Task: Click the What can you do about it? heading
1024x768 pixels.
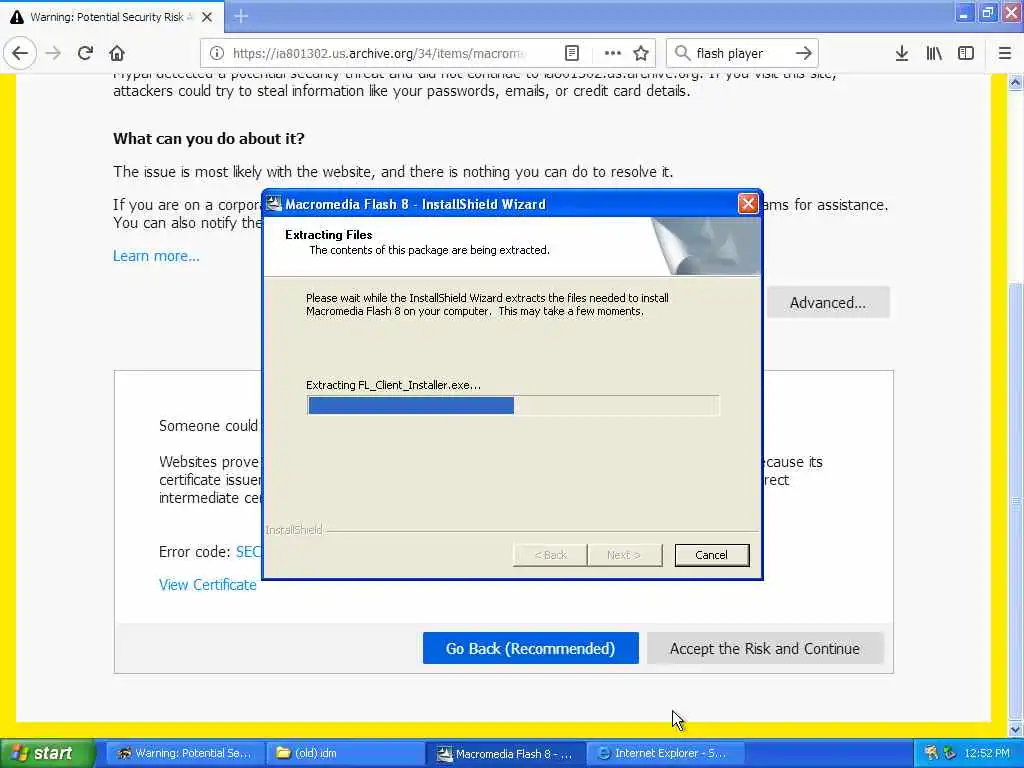Action: pyautogui.click(x=209, y=138)
